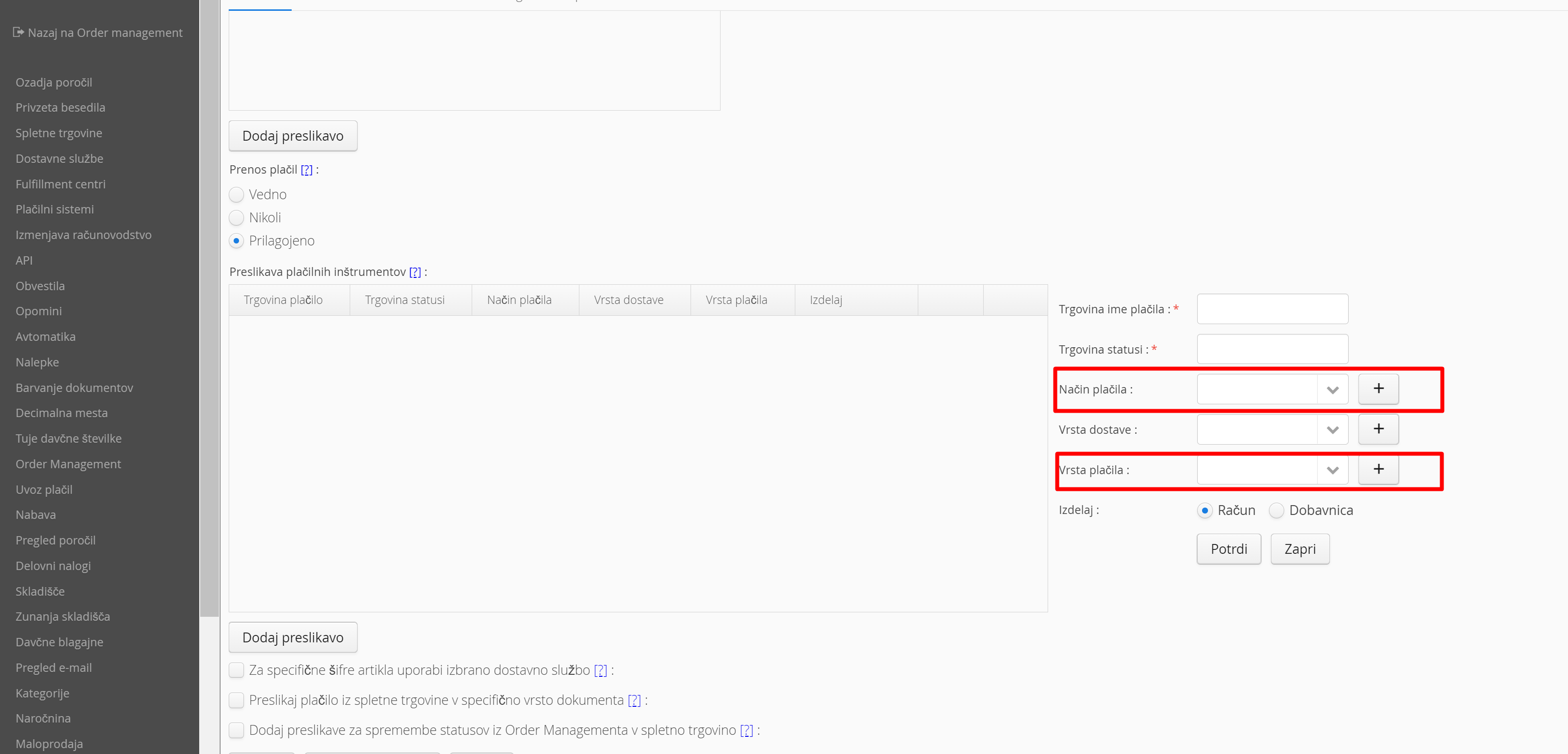Viewport: 1568px width, 754px height.
Task: Open help [?] for Preslikaj plačilo option
Action: click(x=633, y=700)
